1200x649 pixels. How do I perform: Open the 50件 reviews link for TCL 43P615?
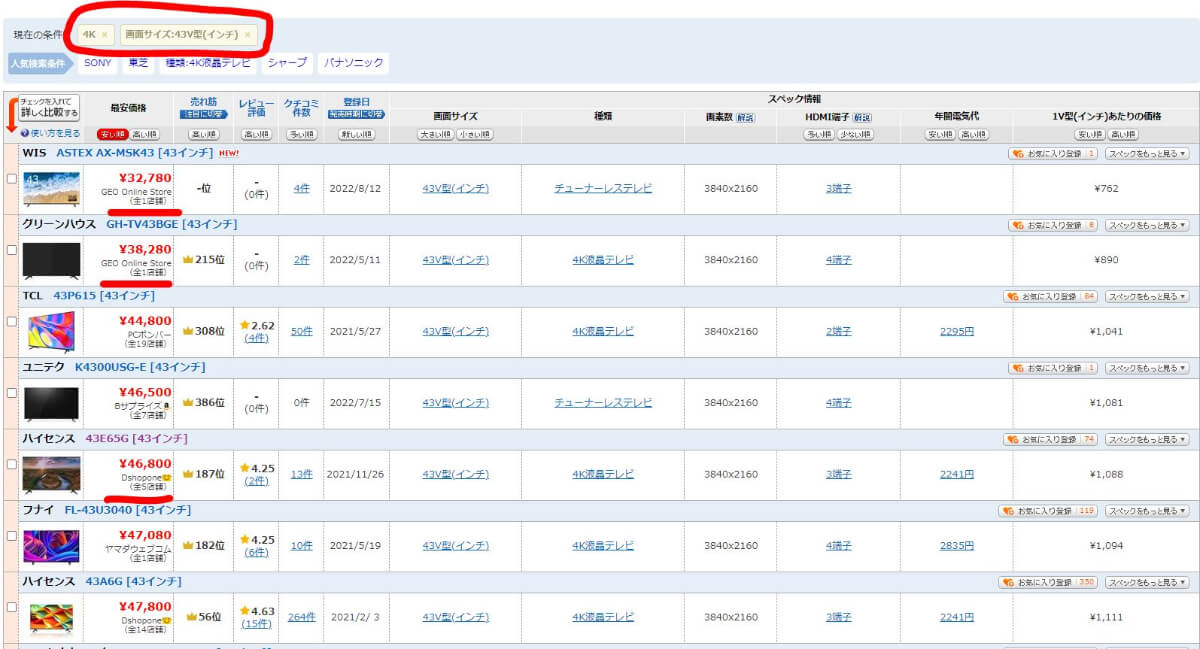pyautogui.click(x=301, y=331)
